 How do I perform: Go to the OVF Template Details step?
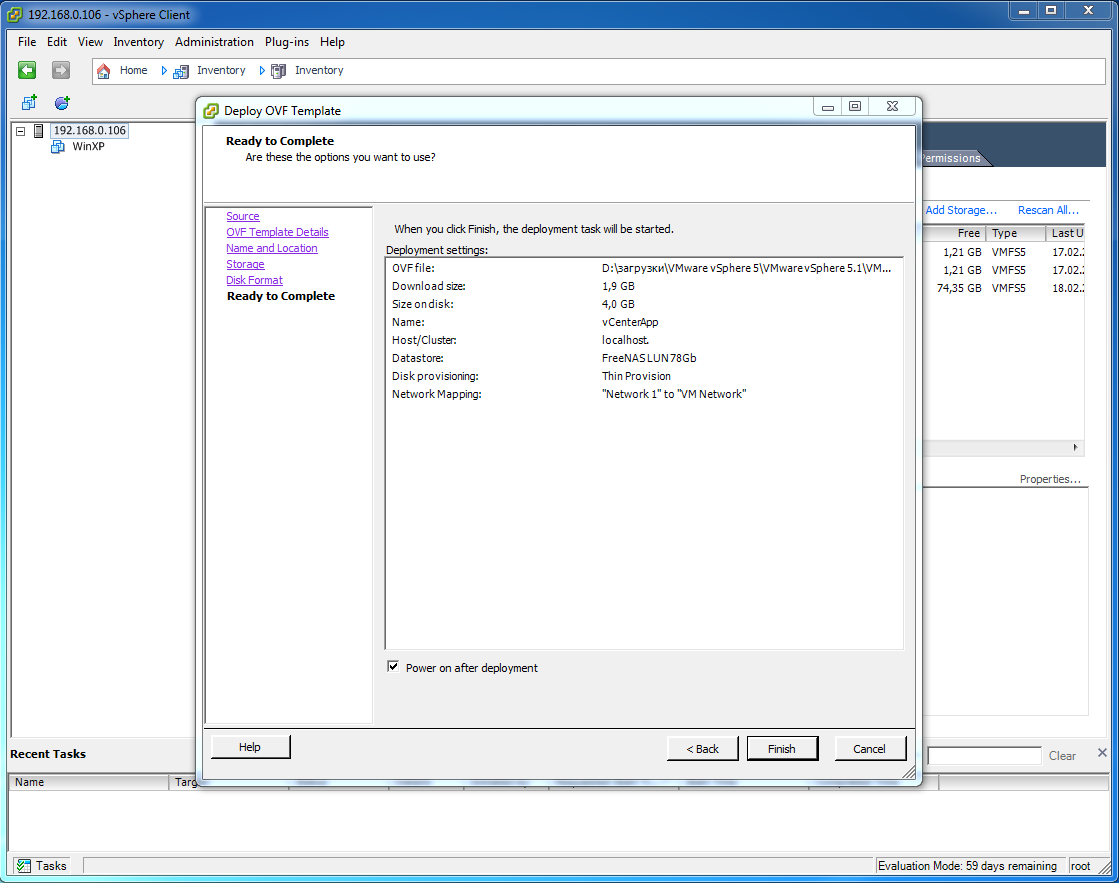[x=278, y=232]
